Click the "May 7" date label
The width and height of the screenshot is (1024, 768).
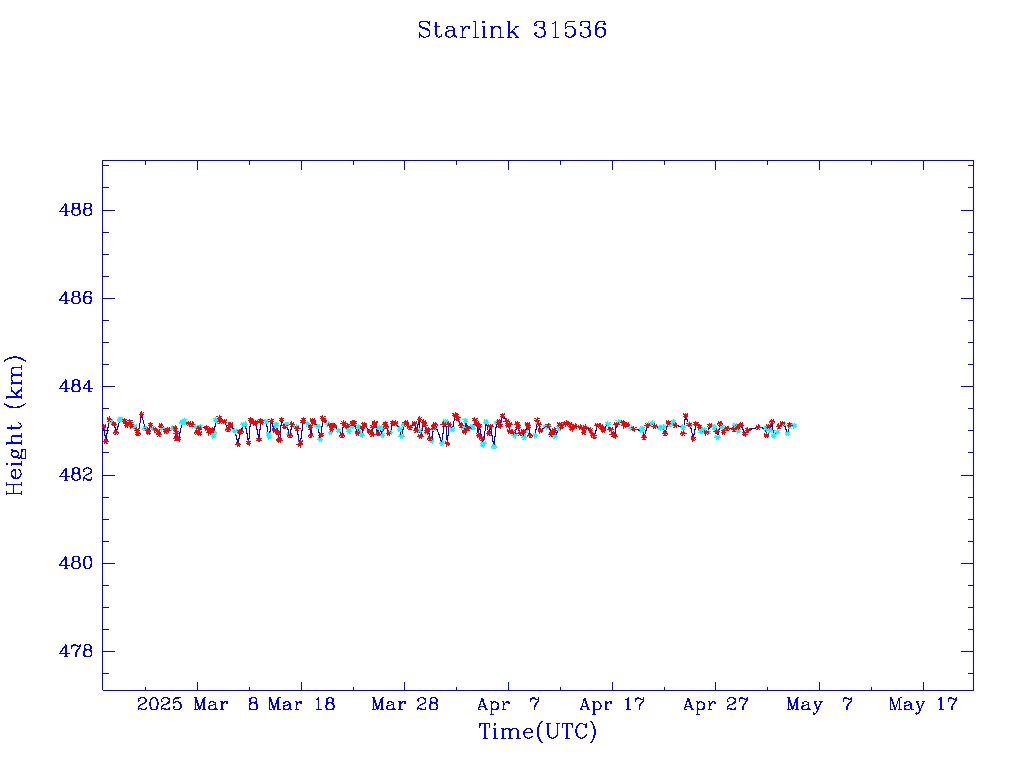(x=820, y=704)
